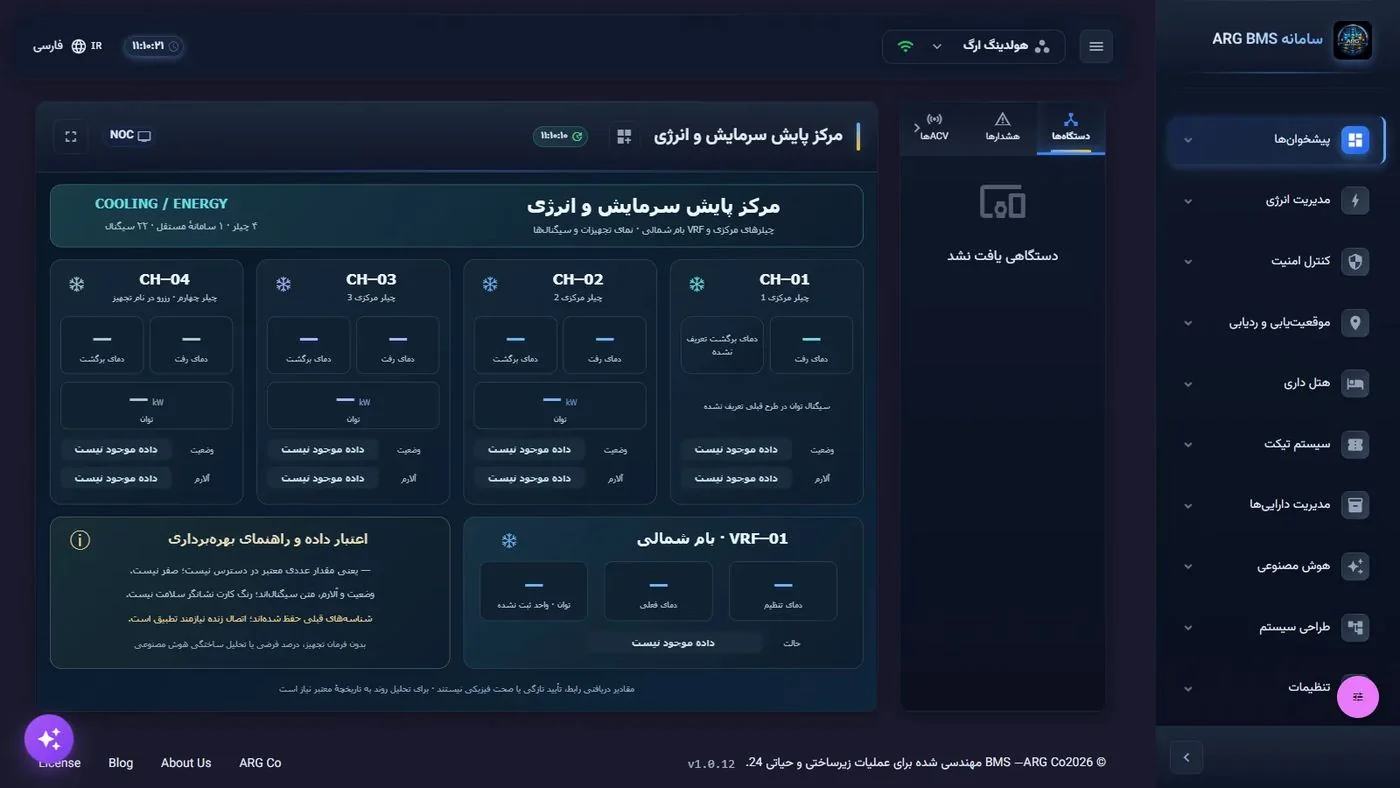Open the License footer link
The width and height of the screenshot is (1400, 788).
[60, 763]
